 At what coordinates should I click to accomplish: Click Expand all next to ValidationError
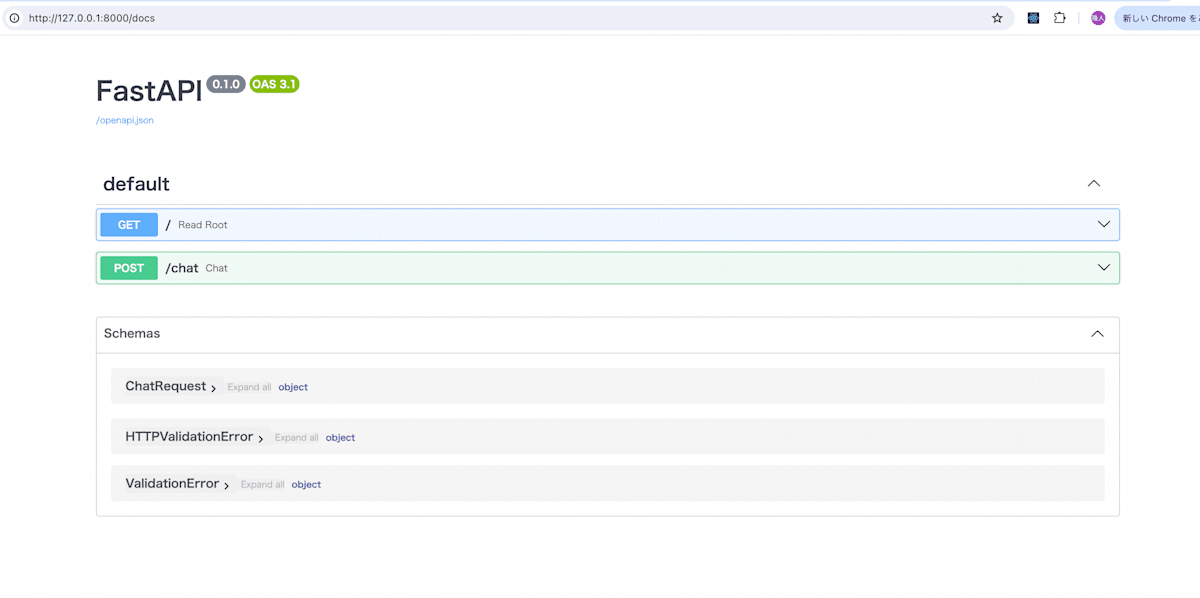[263, 485]
